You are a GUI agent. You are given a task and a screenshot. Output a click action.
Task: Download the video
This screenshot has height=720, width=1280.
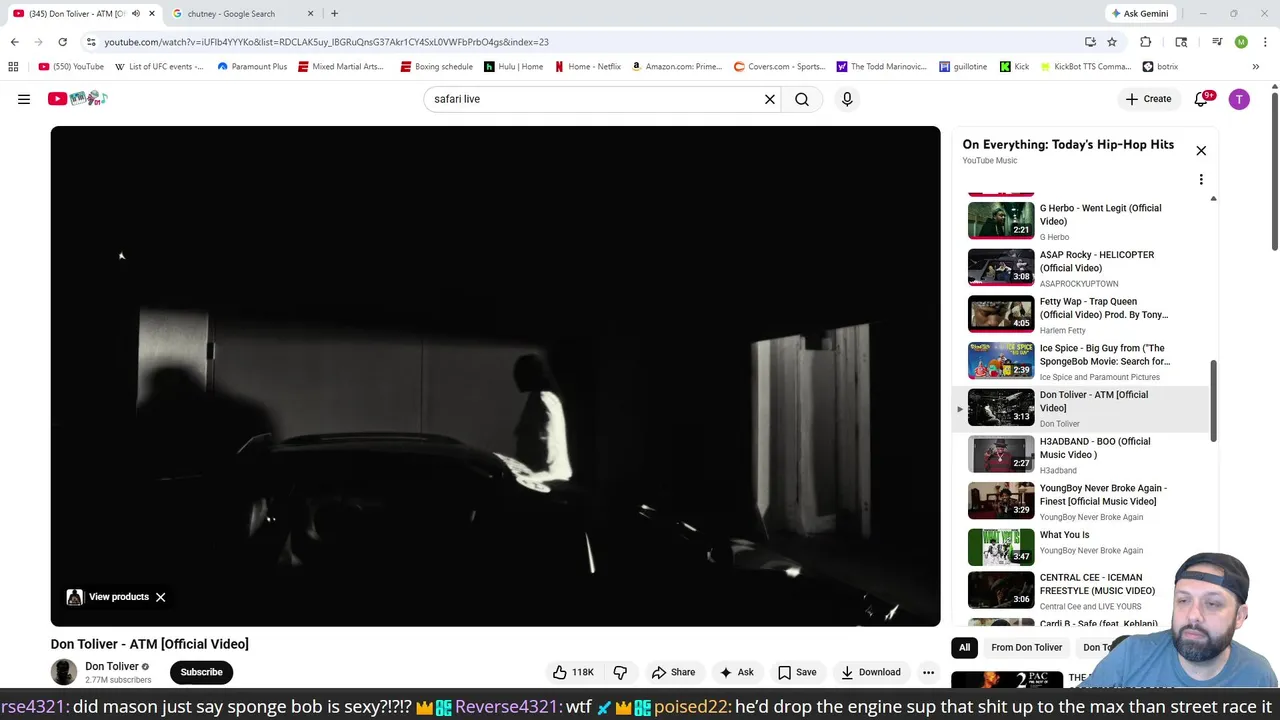pos(871,672)
